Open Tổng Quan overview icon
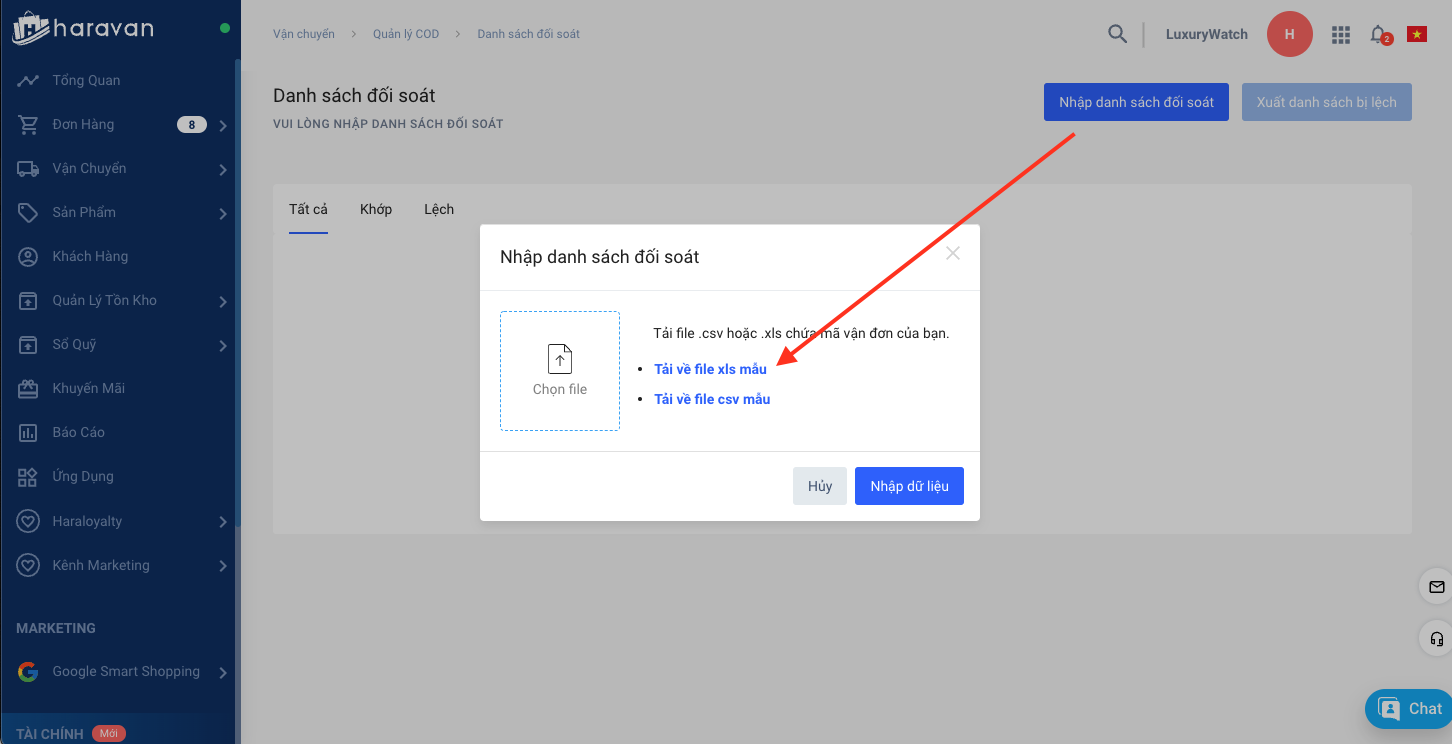The height and width of the screenshot is (744, 1452). 28,81
